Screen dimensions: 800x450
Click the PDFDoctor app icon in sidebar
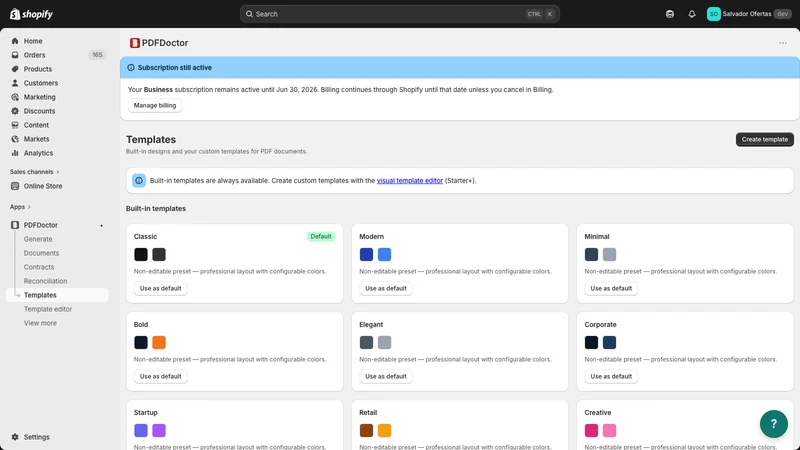coord(15,225)
